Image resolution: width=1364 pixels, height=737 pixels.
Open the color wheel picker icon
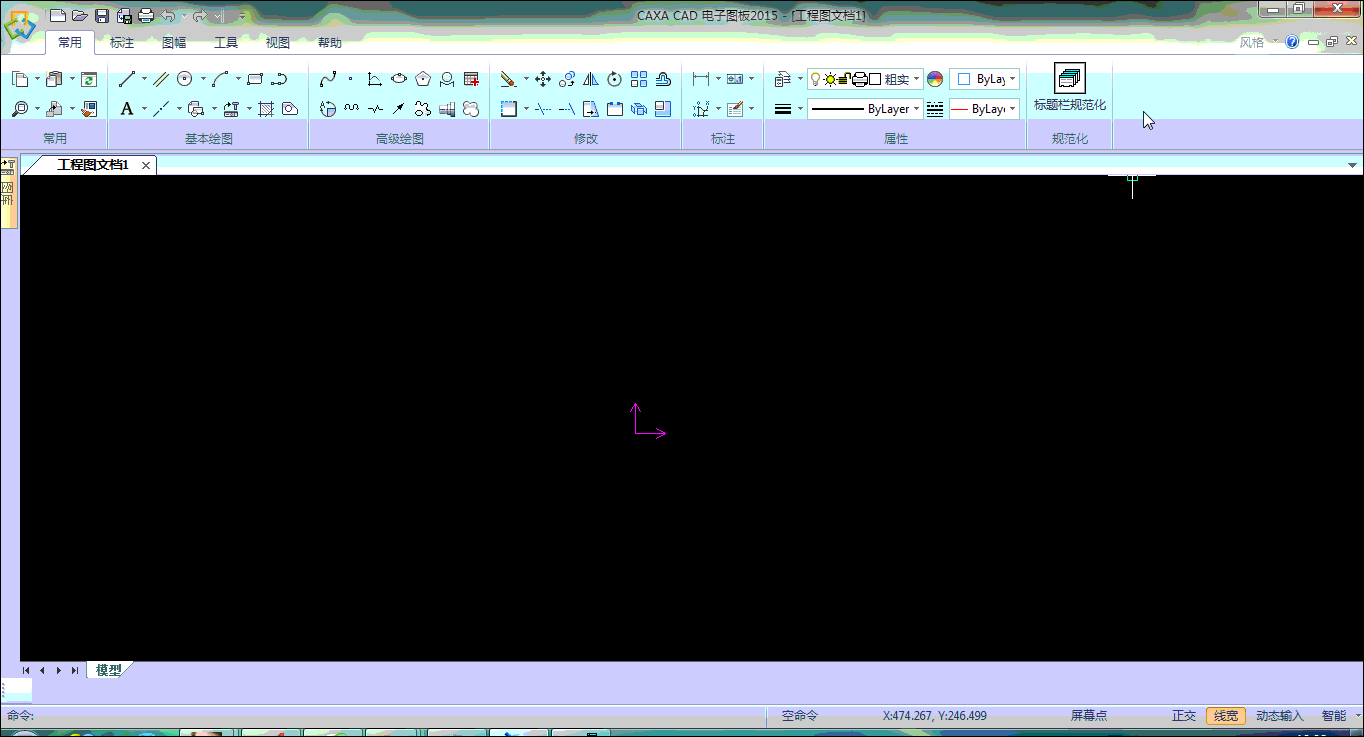[935, 79]
